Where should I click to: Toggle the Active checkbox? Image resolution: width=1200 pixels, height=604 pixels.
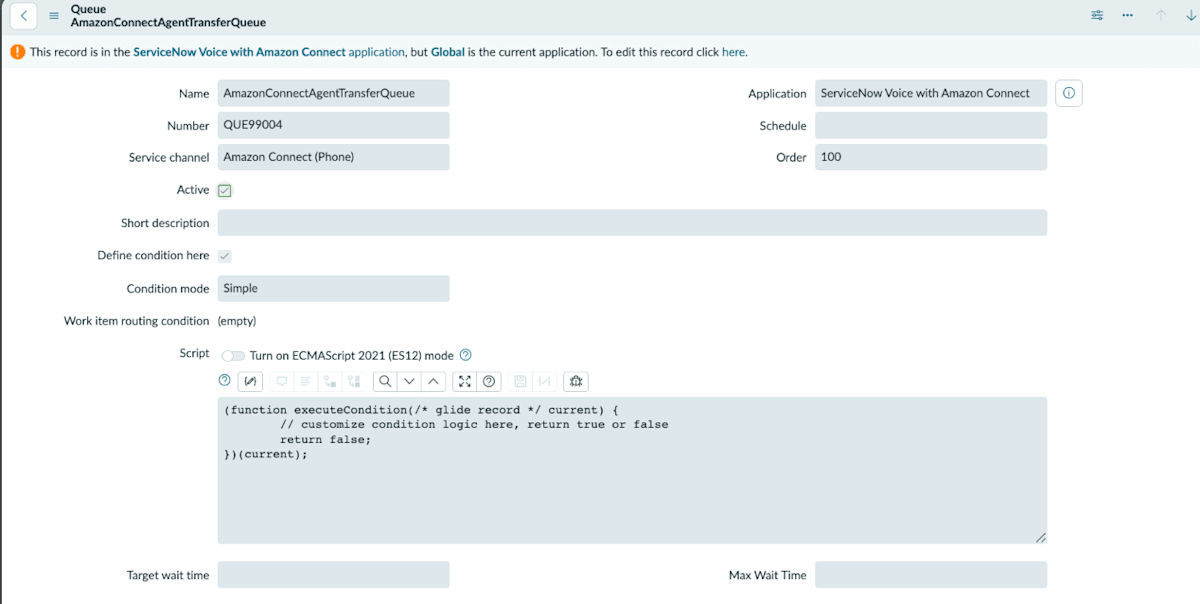click(x=225, y=190)
